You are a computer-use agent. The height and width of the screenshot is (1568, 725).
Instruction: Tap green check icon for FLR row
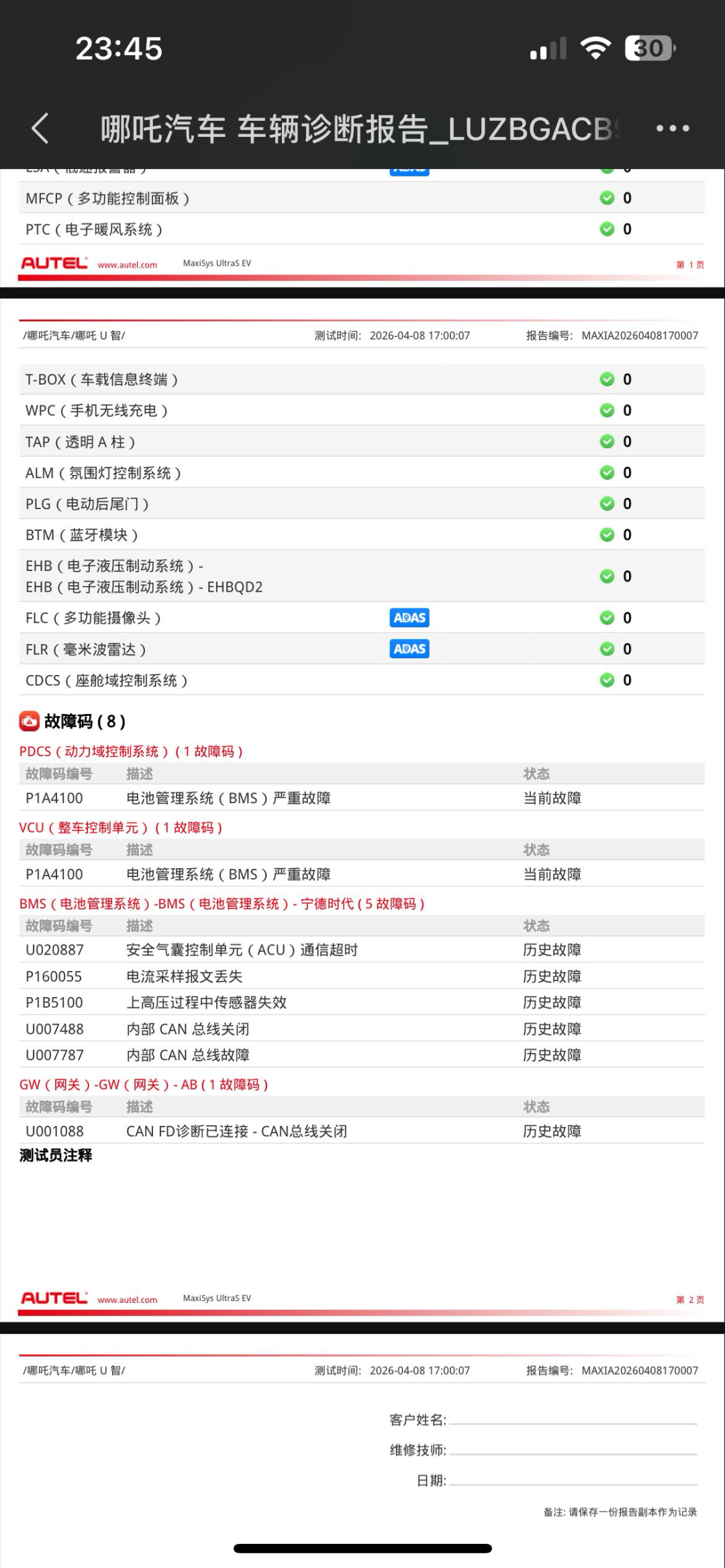tap(607, 649)
